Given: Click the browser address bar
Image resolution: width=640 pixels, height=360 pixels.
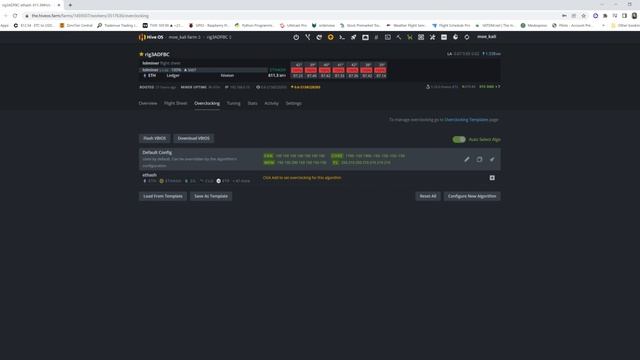Looking at the screenshot, I should coord(286,16).
